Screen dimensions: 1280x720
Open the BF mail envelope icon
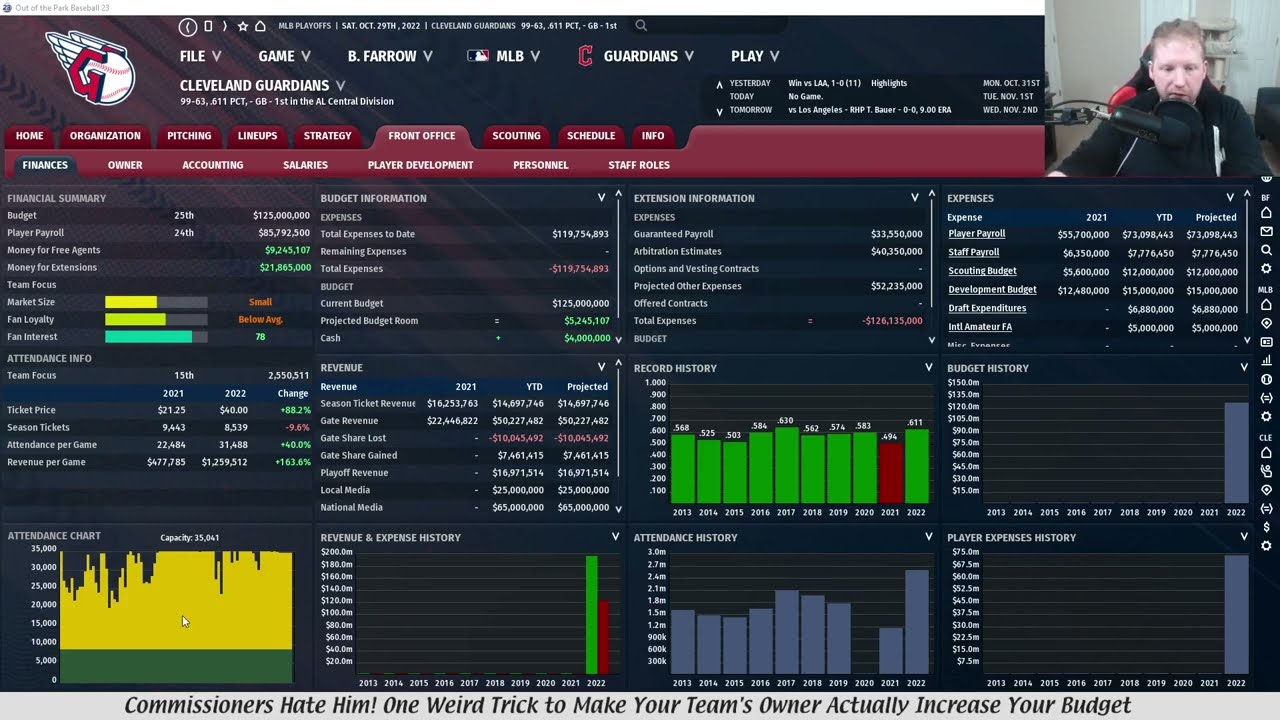1266,231
